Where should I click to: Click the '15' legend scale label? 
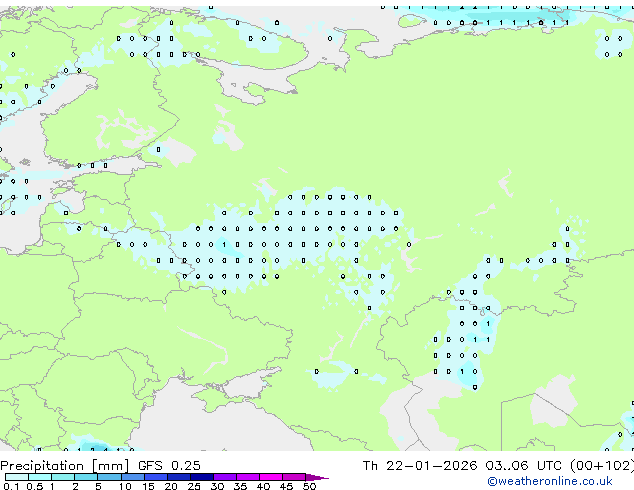(148, 486)
